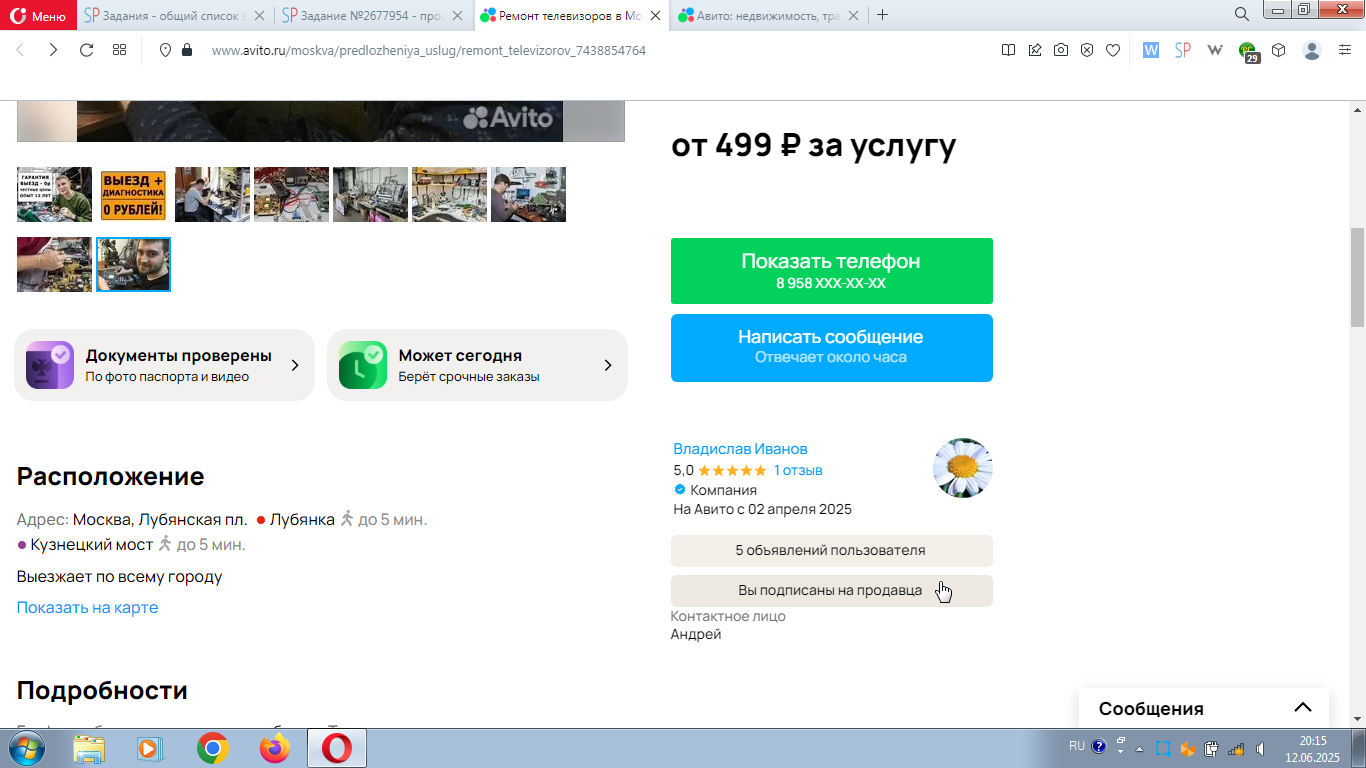Image resolution: width=1366 pixels, height=768 pixels.
Task: Click the edit page pencil icon
Action: [x=1034, y=50]
